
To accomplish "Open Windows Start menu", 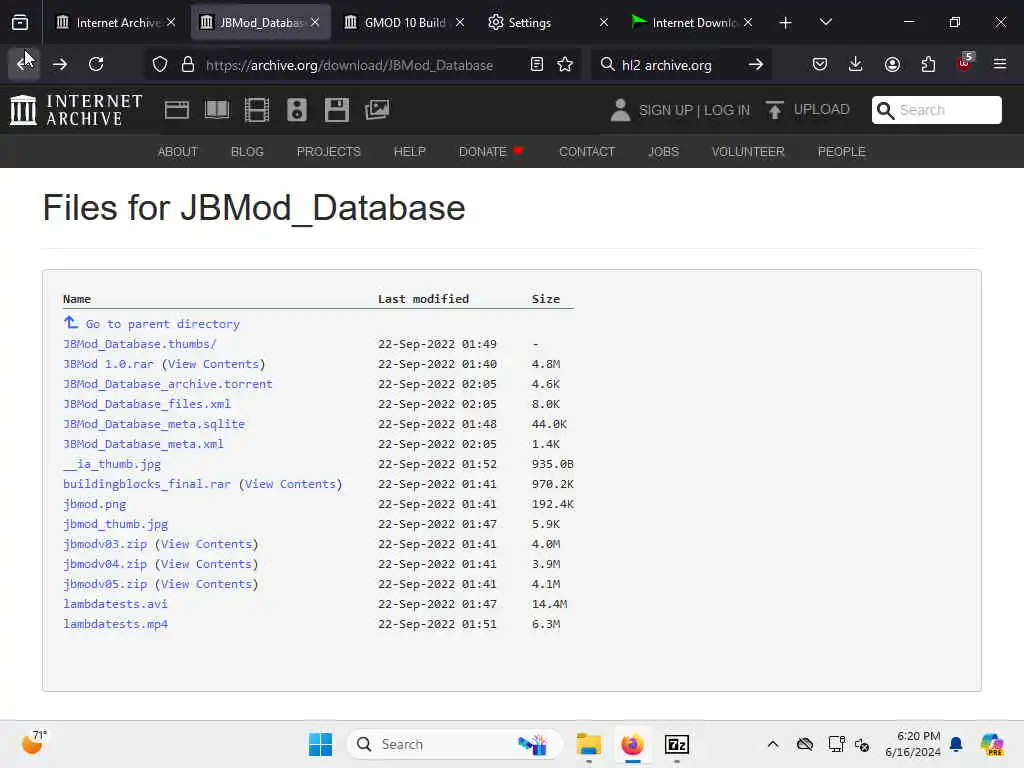I will [320, 744].
